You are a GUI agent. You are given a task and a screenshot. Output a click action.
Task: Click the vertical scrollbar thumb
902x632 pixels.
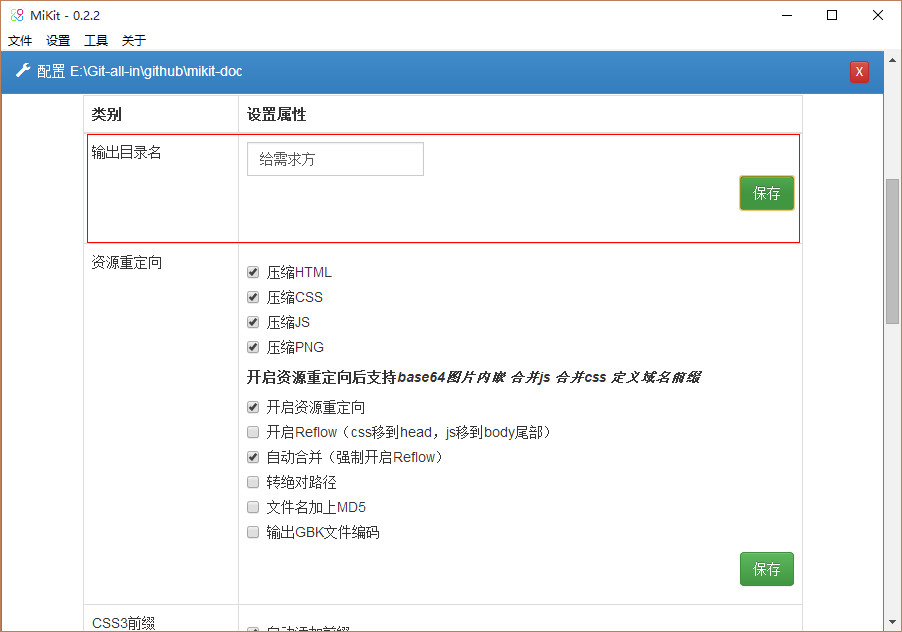coord(892,251)
